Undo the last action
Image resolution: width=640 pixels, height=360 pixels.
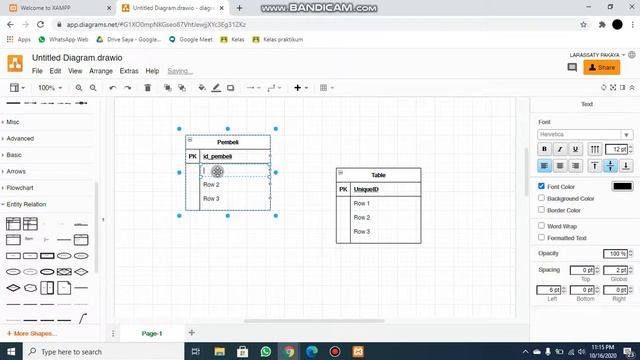(x=113, y=88)
